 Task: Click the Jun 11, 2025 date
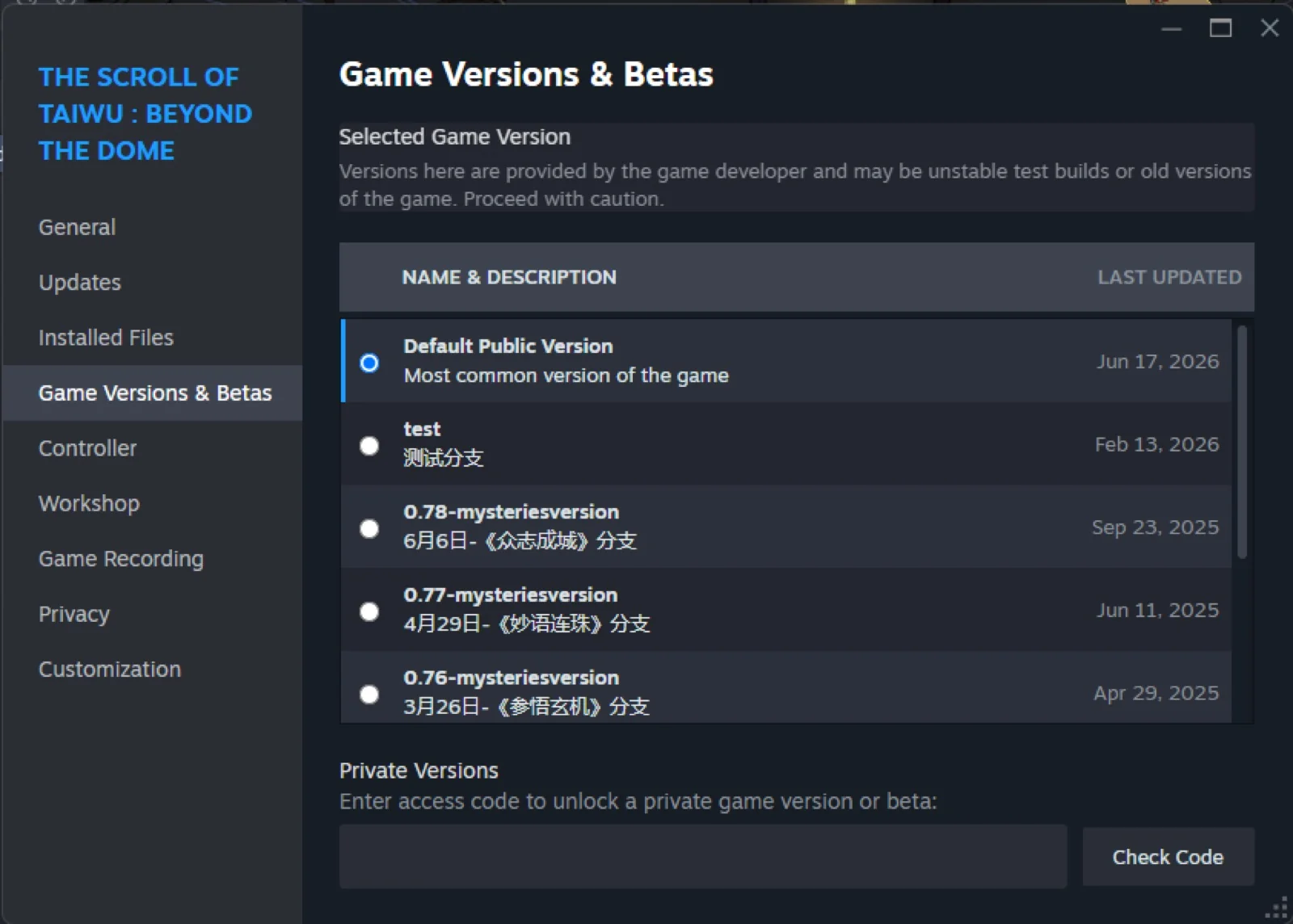tap(1157, 610)
